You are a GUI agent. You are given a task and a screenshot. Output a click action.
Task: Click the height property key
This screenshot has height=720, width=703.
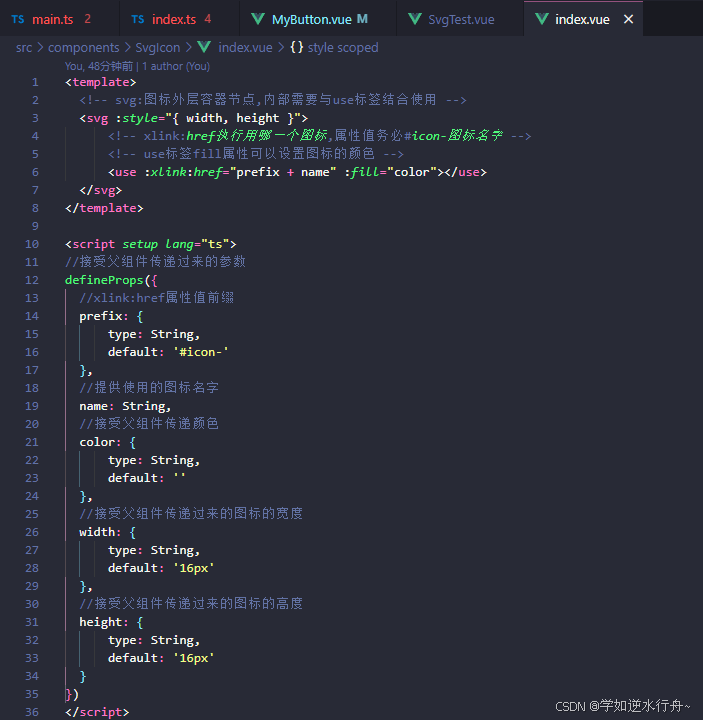coord(101,622)
